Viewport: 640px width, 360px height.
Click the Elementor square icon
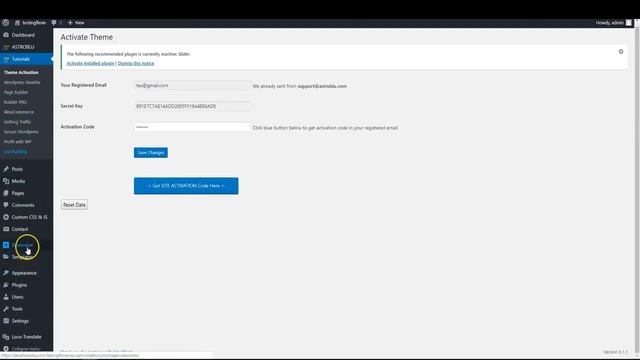click(6, 245)
